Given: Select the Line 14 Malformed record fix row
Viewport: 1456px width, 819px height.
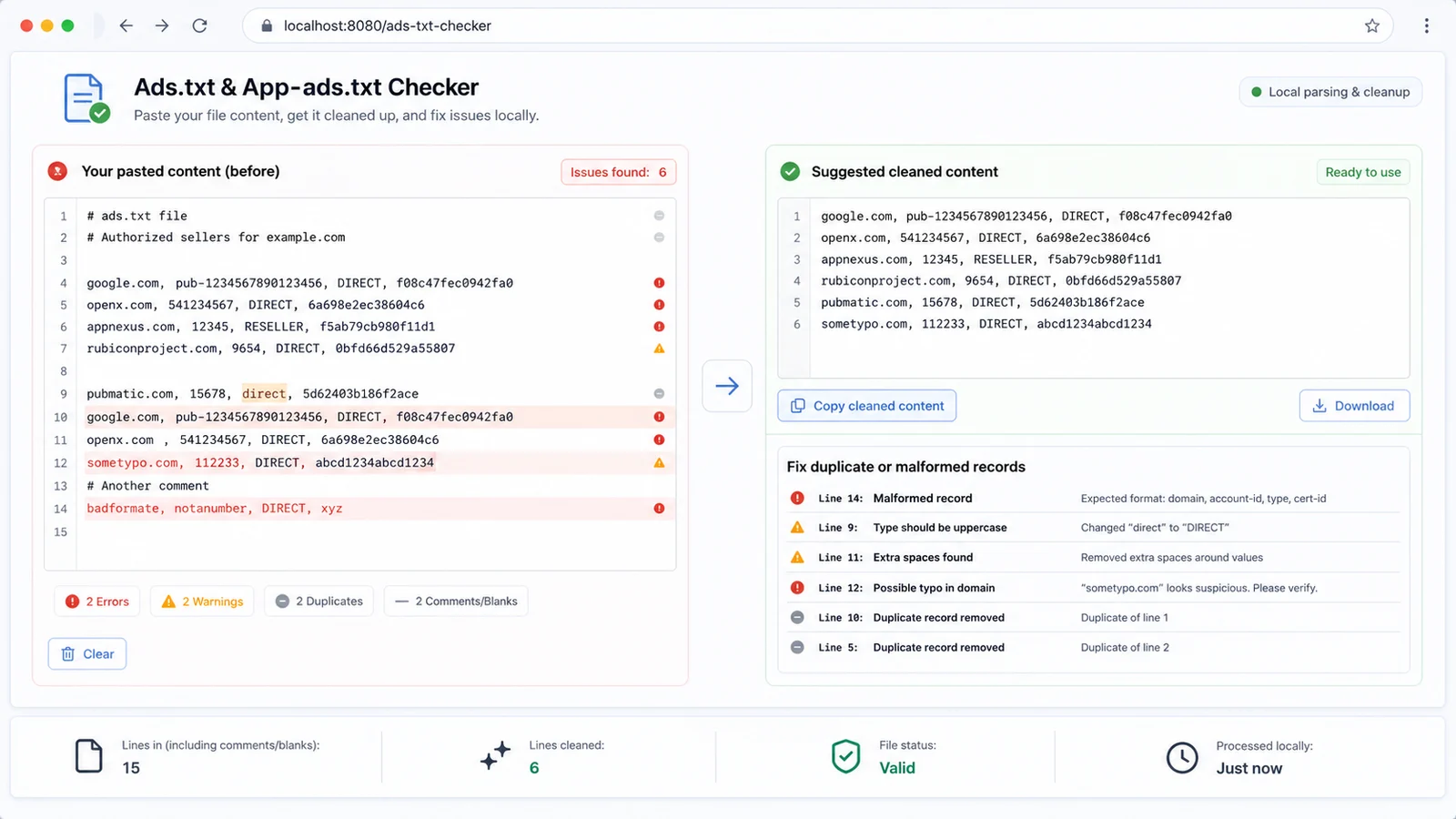Looking at the screenshot, I should [1094, 499].
